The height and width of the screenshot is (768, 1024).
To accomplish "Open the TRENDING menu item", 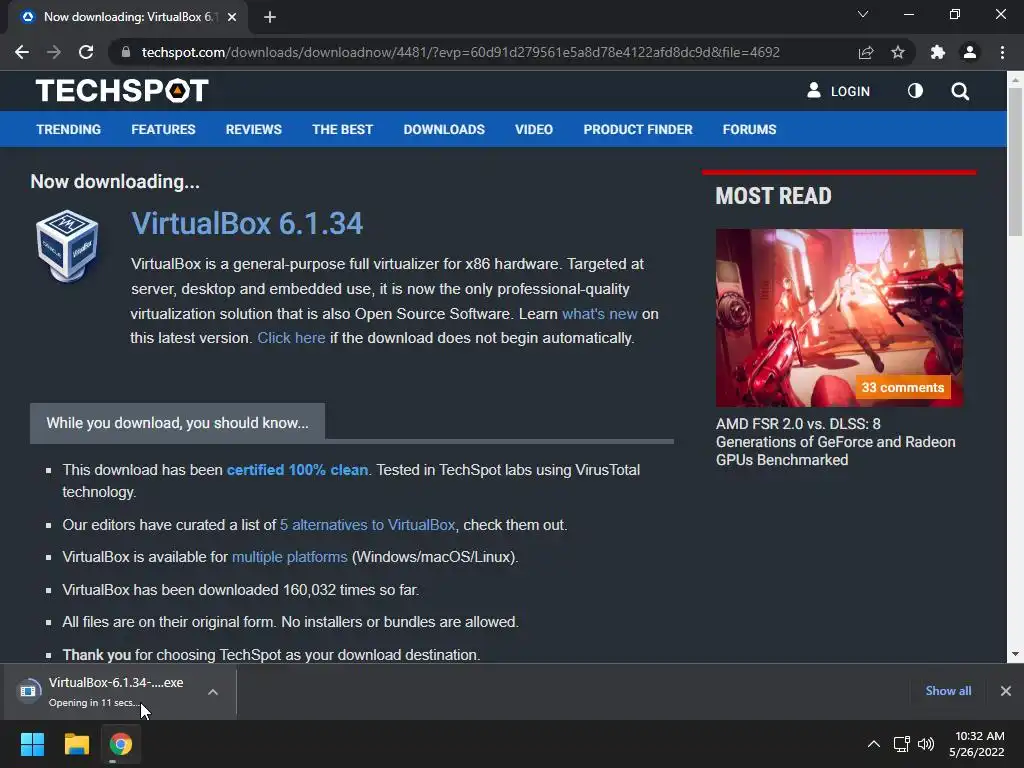I will (x=69, y=129).
